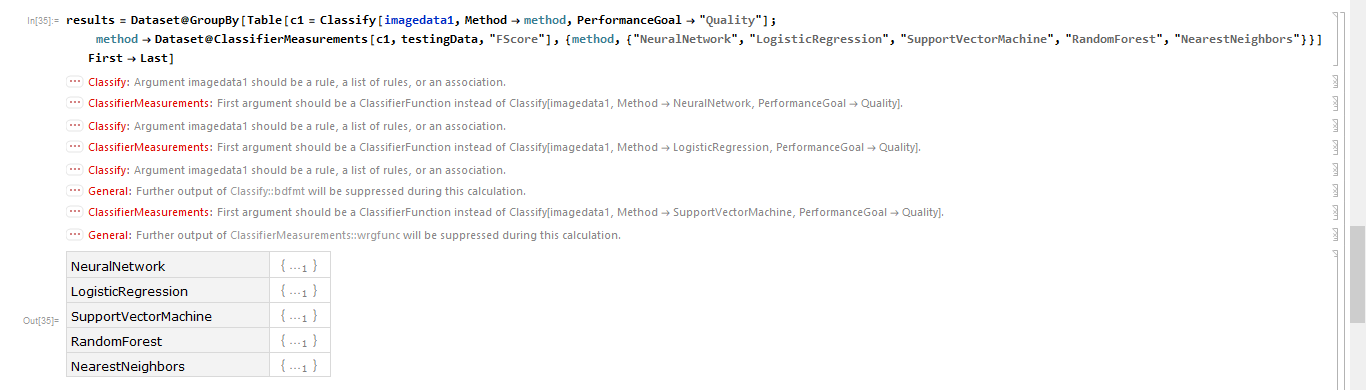Select the cell bracket of the topmost Classify message
This screenshot has width=1366, height=390.
coord(1336,82)
